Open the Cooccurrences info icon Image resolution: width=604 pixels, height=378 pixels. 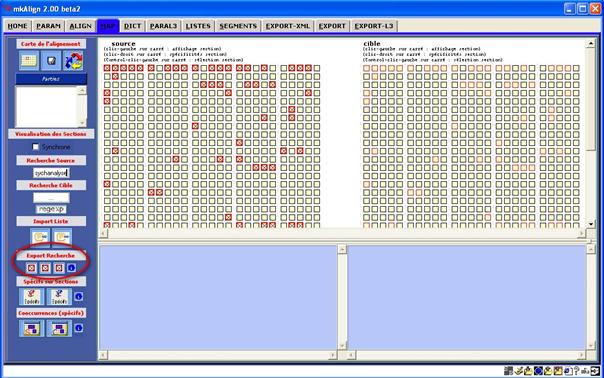[79, 328]
